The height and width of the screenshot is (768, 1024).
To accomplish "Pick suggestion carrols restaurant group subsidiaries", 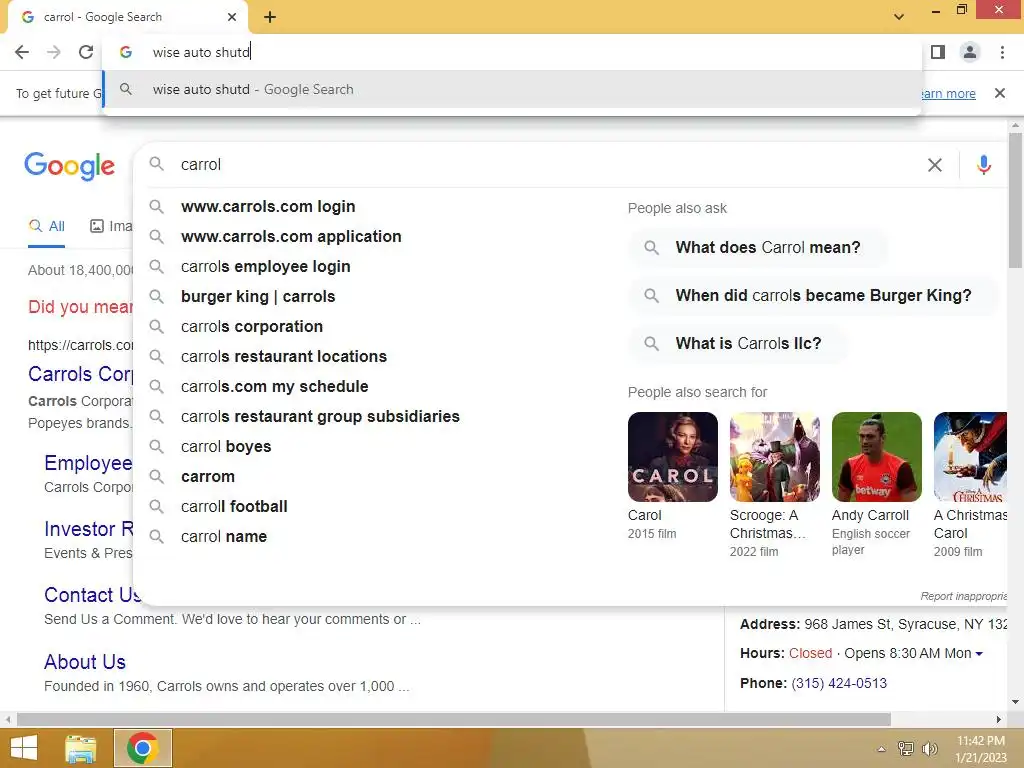I will (x=320, y=417).
